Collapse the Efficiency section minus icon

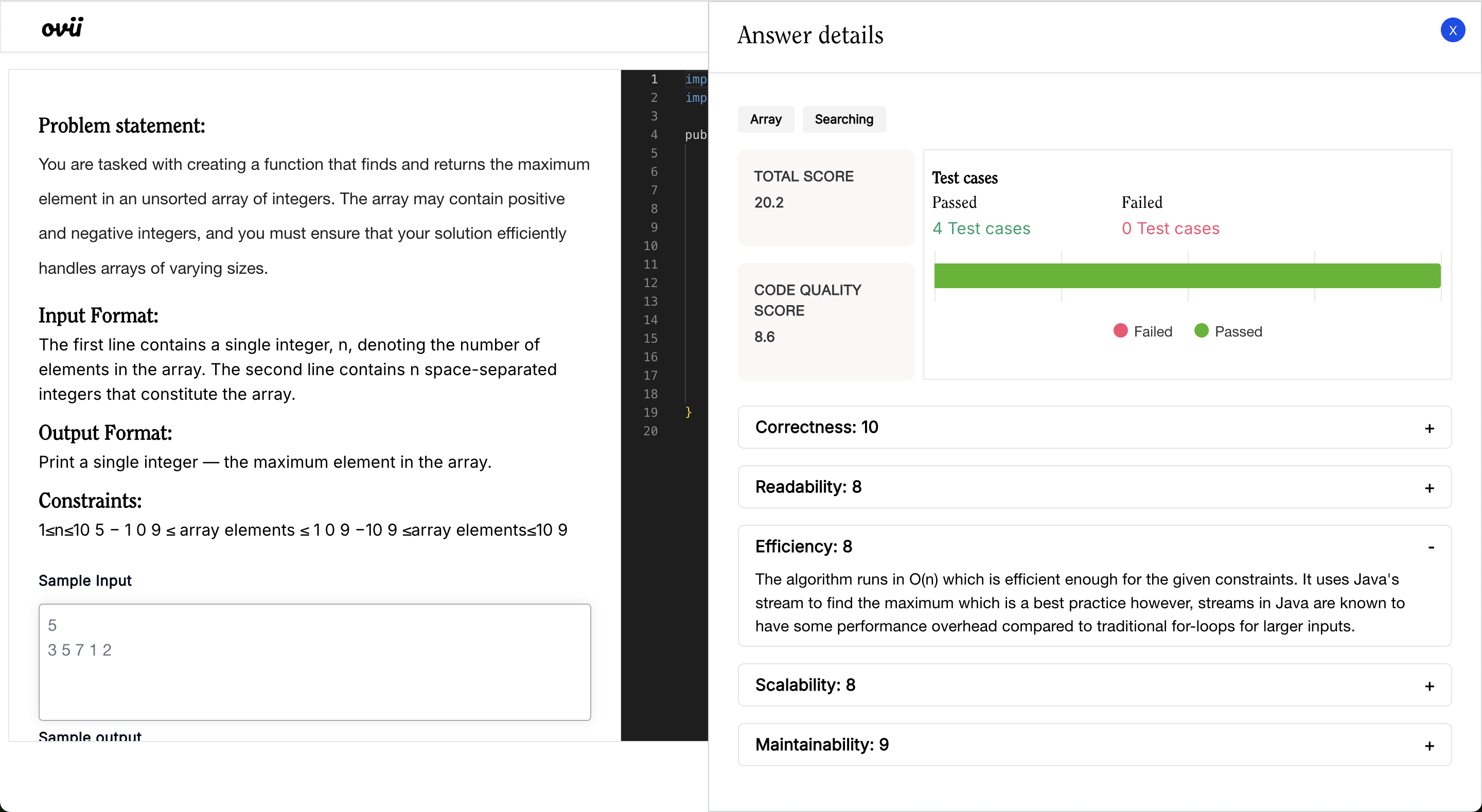pos(1430,546)
